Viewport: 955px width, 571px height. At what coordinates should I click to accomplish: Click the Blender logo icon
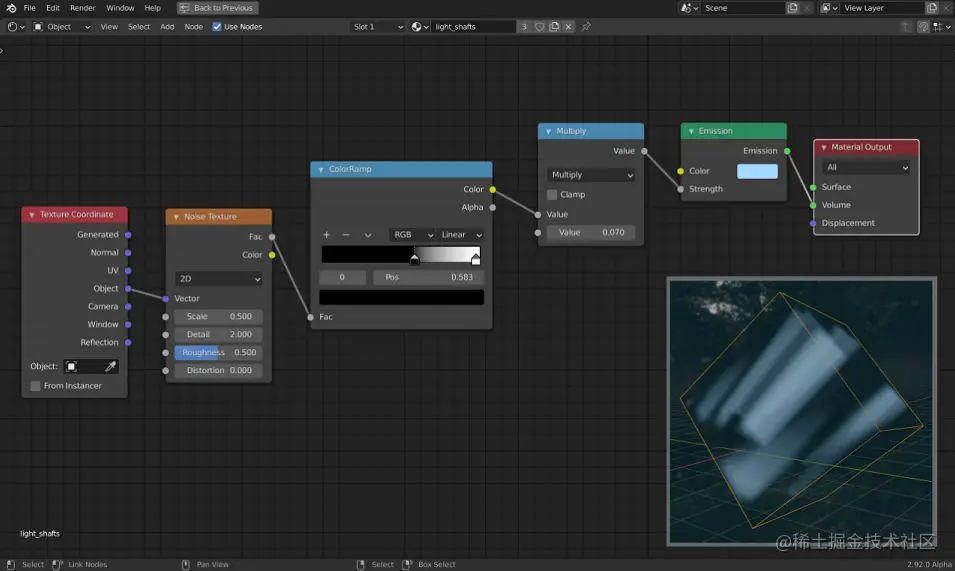[x=11, y=8]
